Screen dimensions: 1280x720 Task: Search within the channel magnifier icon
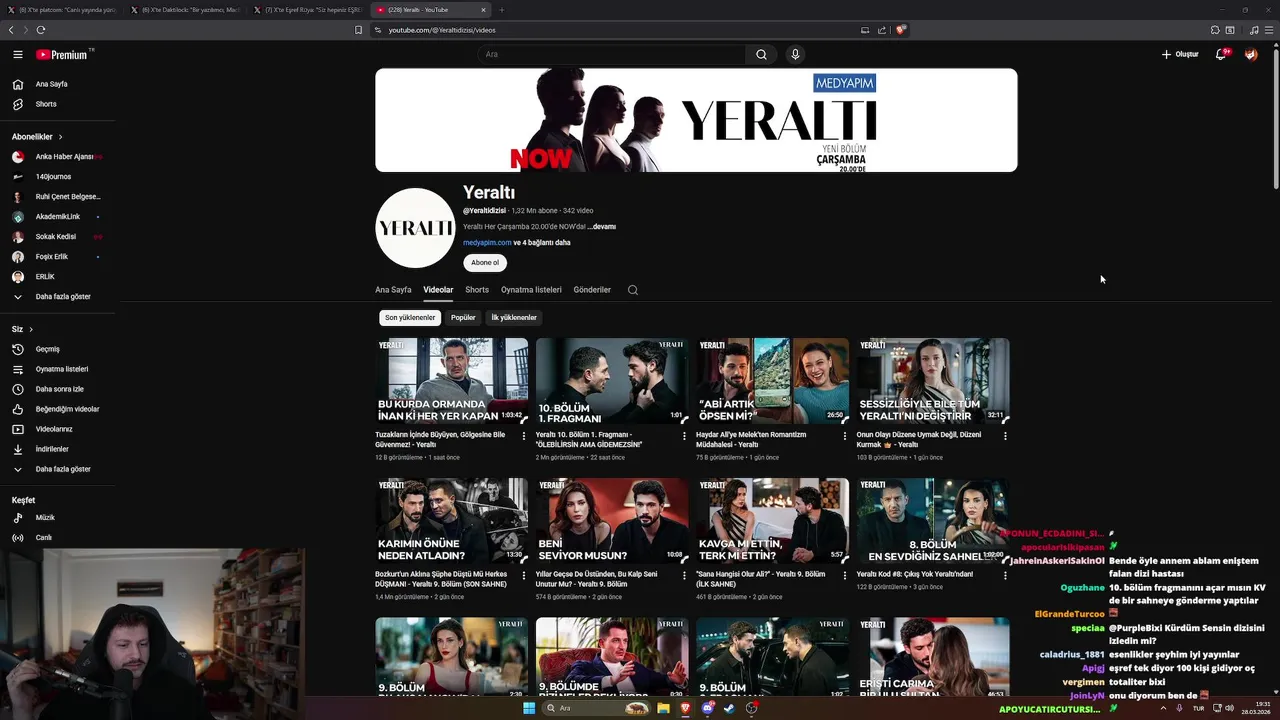[633, 290]
